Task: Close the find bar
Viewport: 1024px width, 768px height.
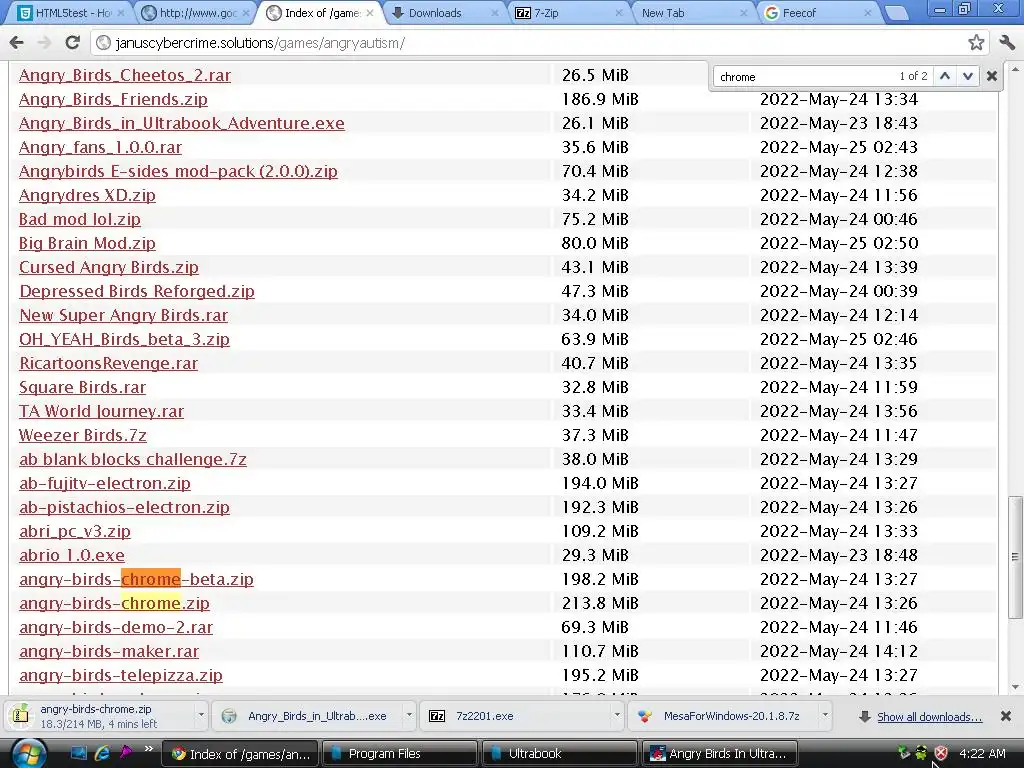Action: point(991,76)
